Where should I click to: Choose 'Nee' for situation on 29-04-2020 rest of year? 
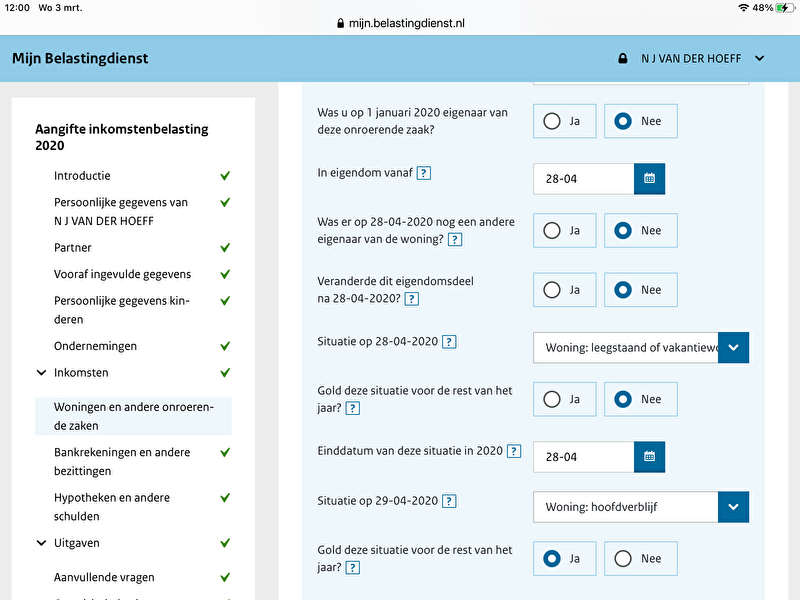pos(640,559)
